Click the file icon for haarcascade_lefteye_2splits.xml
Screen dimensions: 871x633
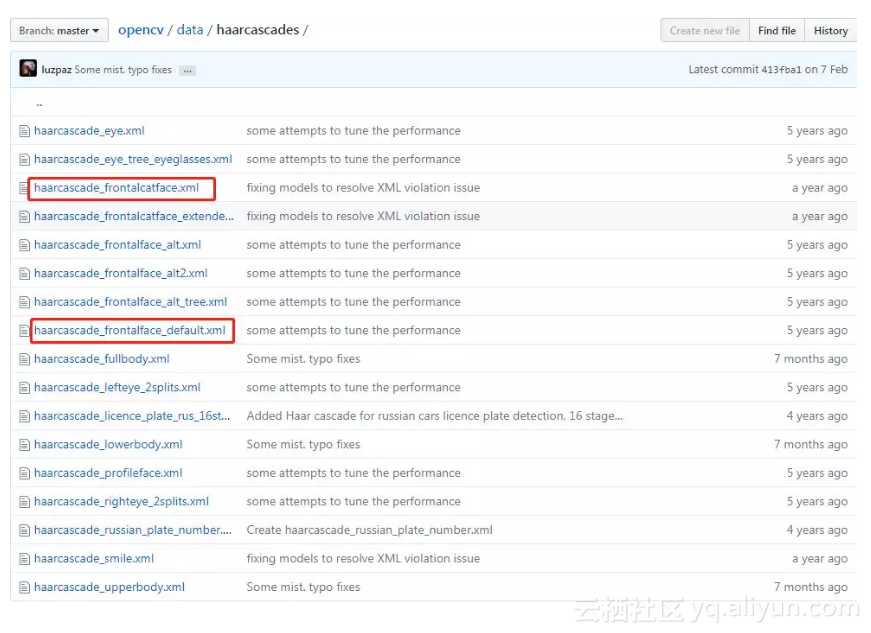click(24, 388)
